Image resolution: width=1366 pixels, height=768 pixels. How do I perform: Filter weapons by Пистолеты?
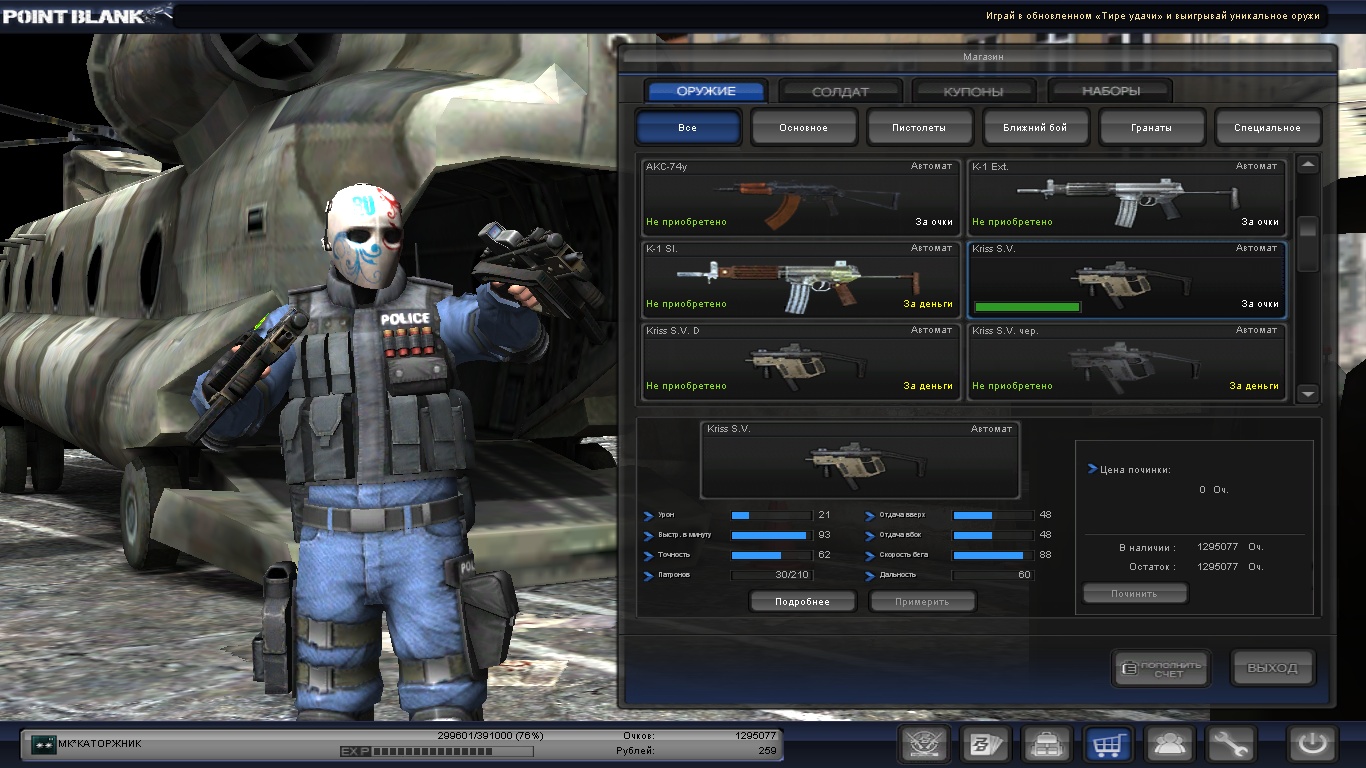point(920,127)
